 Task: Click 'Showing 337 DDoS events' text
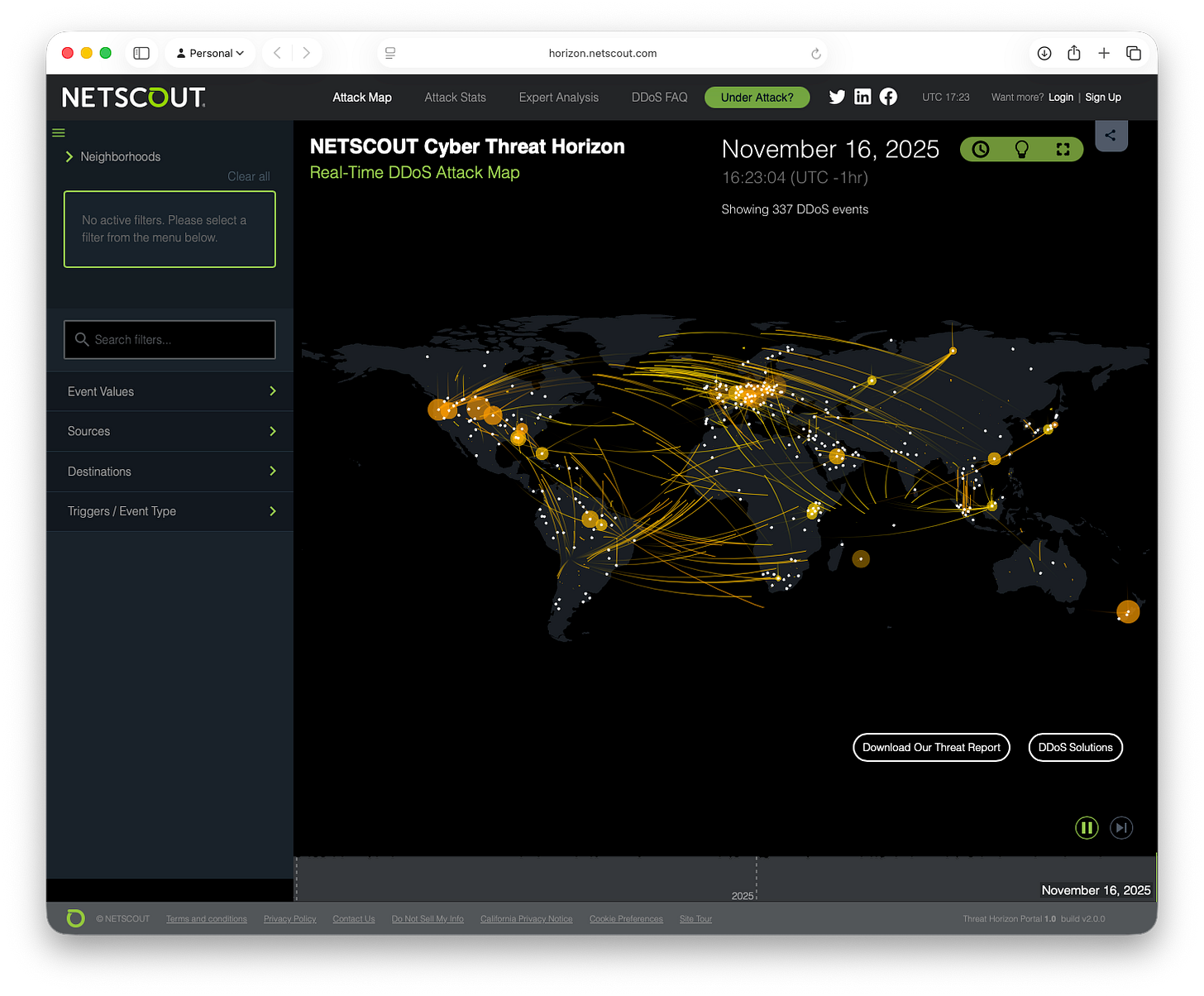(x=795, y=209)
